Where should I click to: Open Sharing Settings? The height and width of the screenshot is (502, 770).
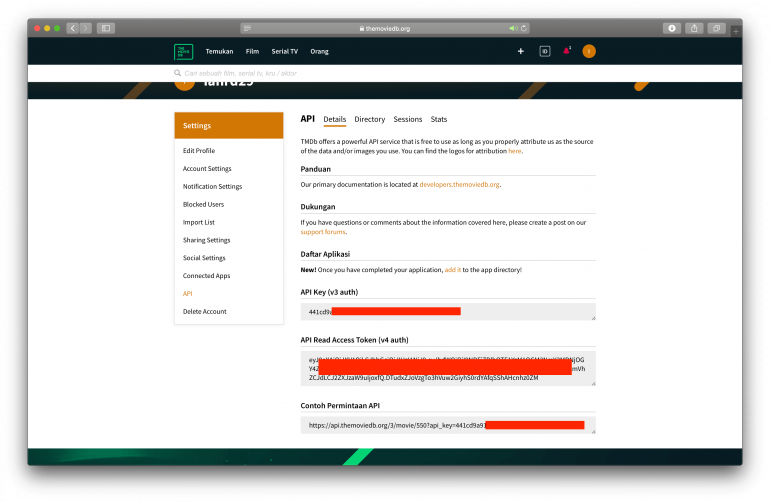[207, 240]
